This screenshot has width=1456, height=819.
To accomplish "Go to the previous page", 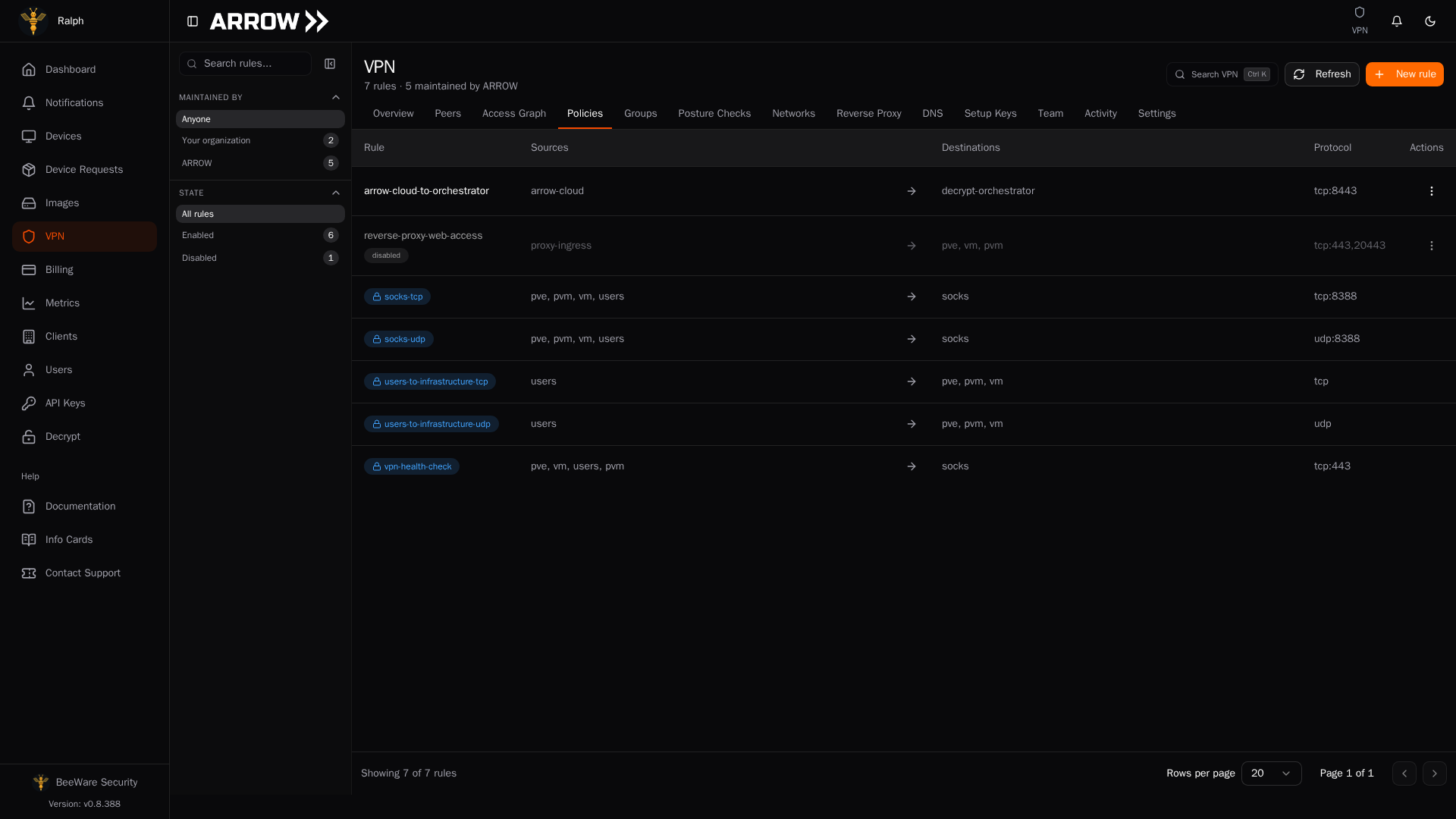I will (1404, 773).
